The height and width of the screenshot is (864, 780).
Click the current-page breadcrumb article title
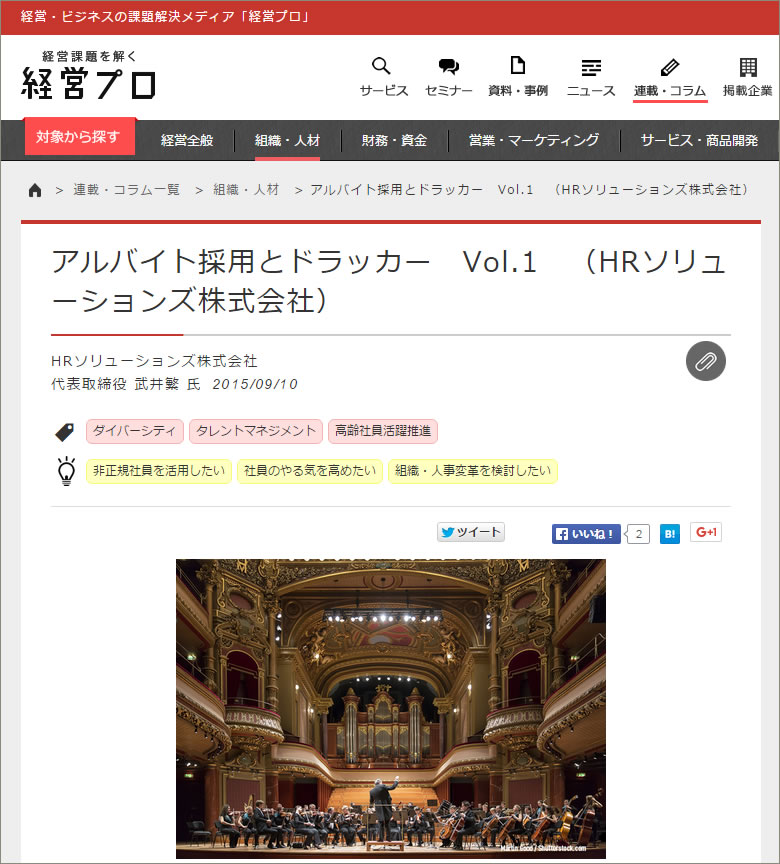pyautogui.click(x=529, y=190)
